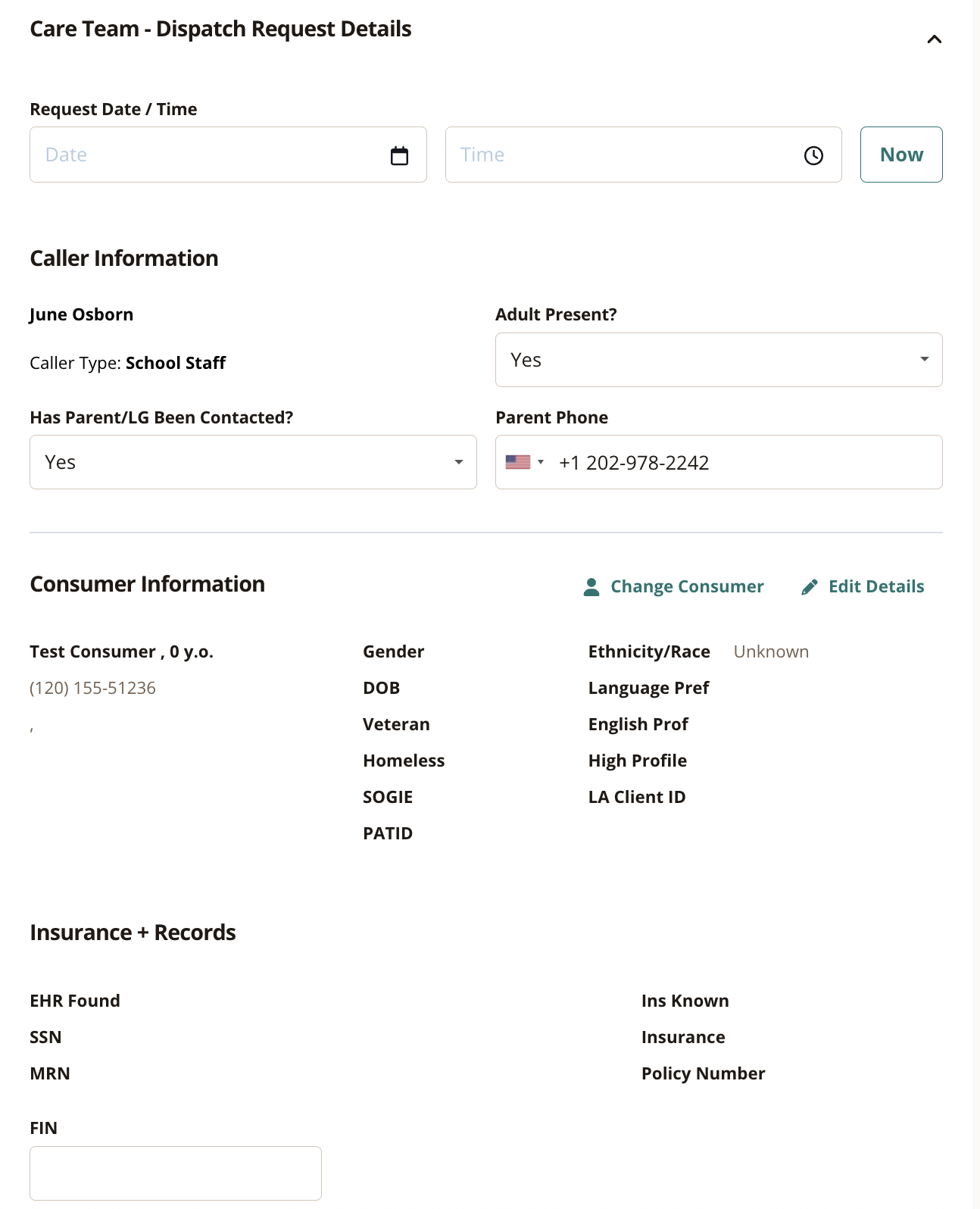This screenshot has width=980, height=1209.
Task: Click the Policy Number label
Action: coord(703,1073)
